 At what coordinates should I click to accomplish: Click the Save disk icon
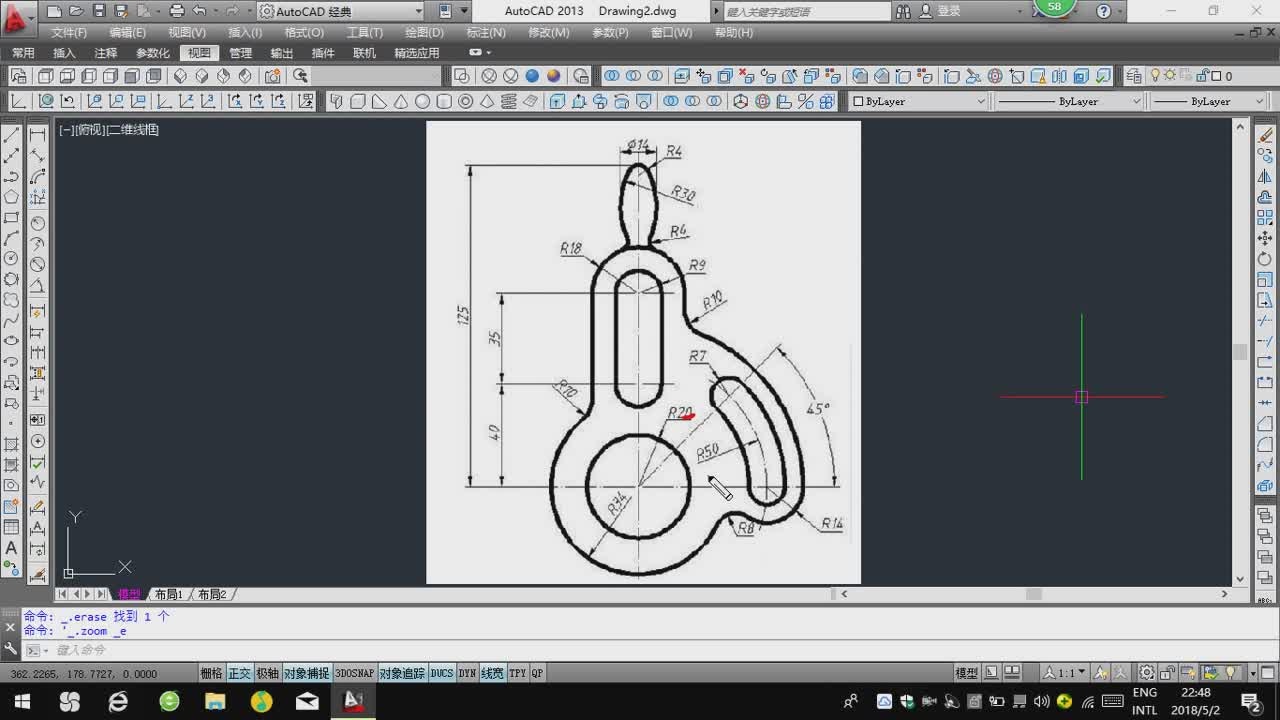(99, 11)
